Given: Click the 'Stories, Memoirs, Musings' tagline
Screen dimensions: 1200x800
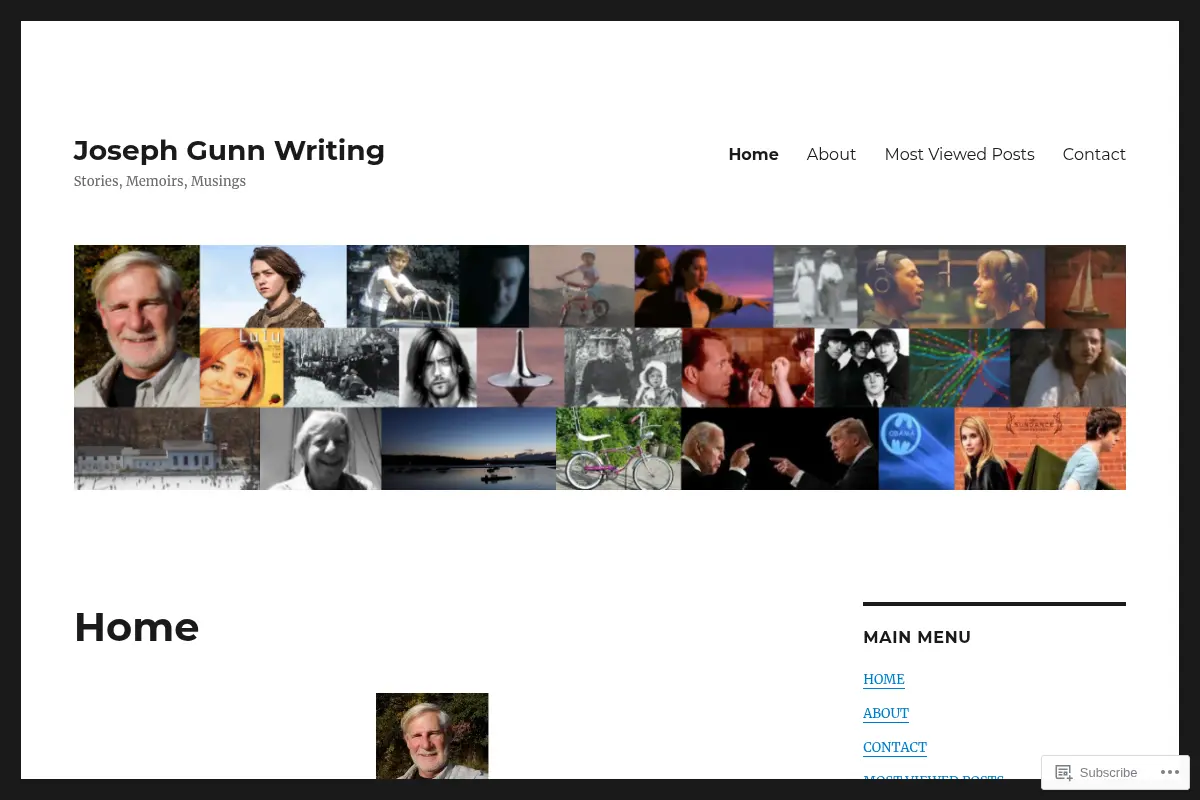Looking at the screenshot, I should (160, 181).
